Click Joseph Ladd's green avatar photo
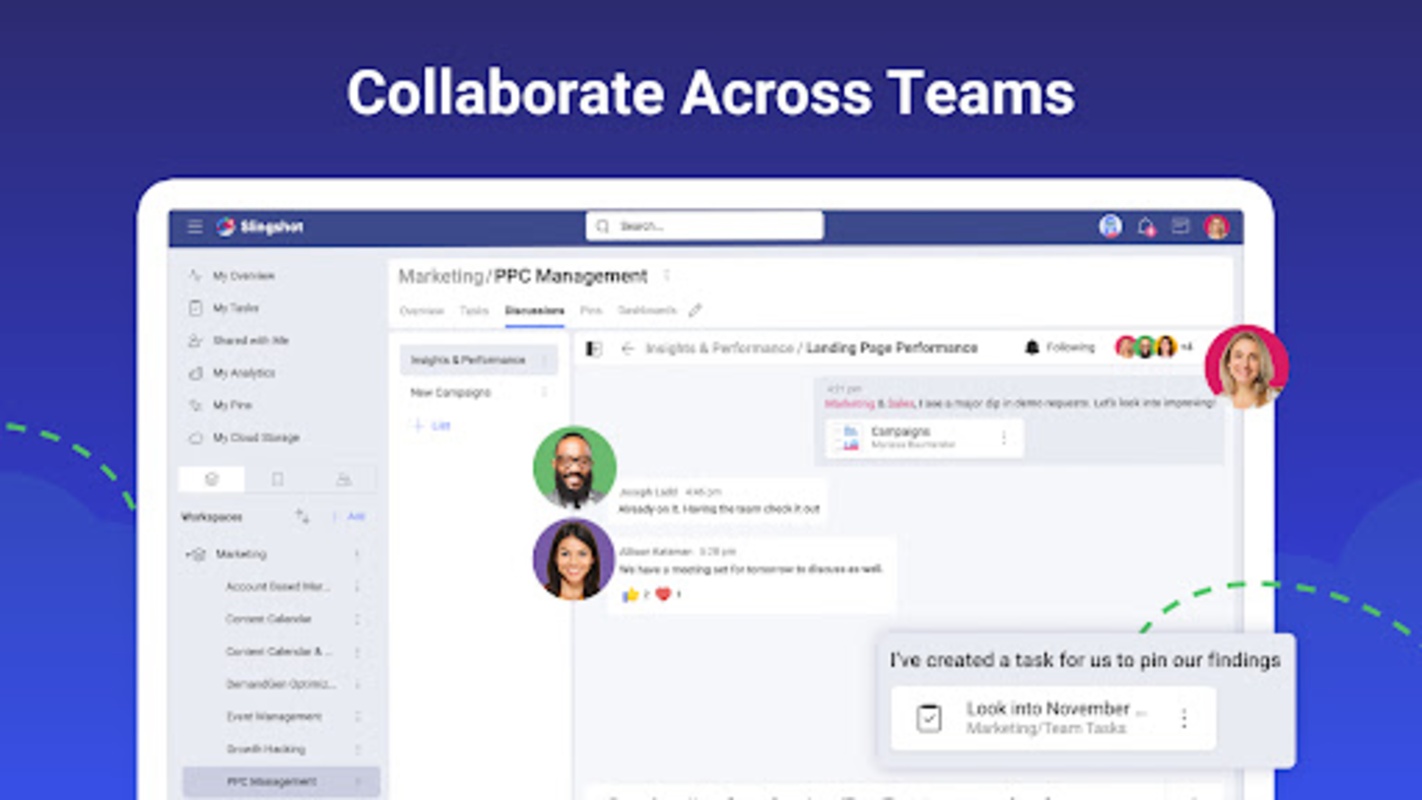Viewport: 1422px width, 800px height. click(574, 468)
